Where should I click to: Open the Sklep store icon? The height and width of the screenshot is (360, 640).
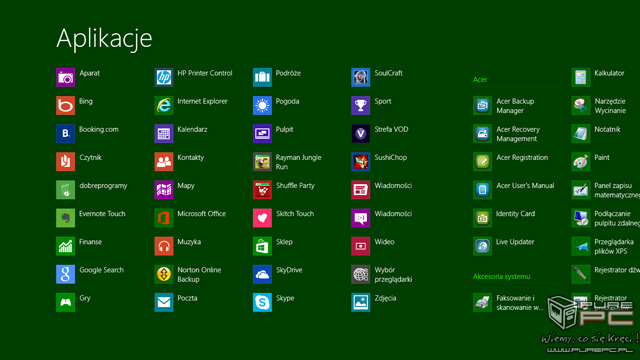[x=262, y=246]
